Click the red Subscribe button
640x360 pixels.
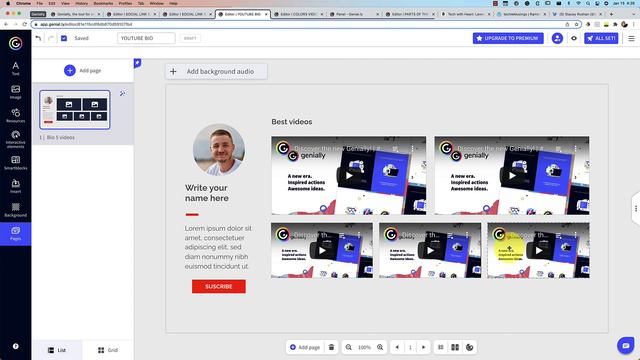tap(219, 287)
